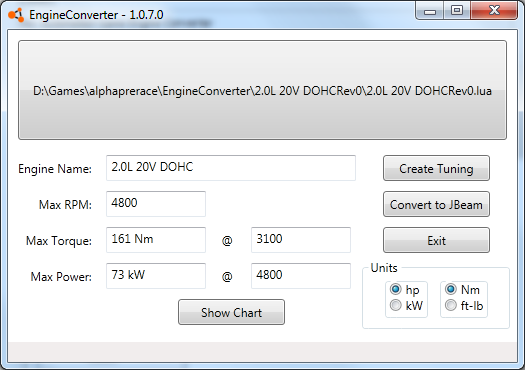
Task: Focus the Engine Name input field
Action: pos(231,168)
